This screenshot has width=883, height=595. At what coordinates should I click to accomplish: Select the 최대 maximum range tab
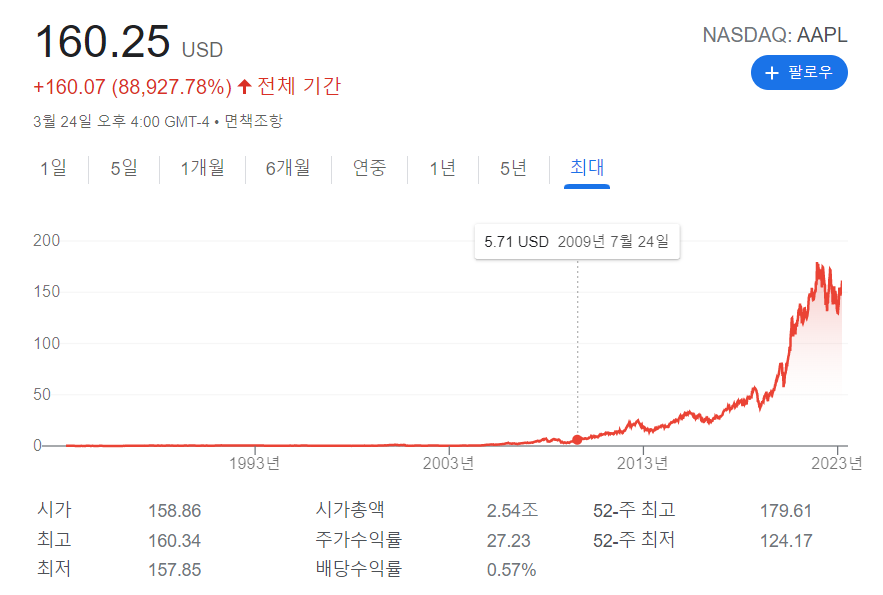coord(587,168)
